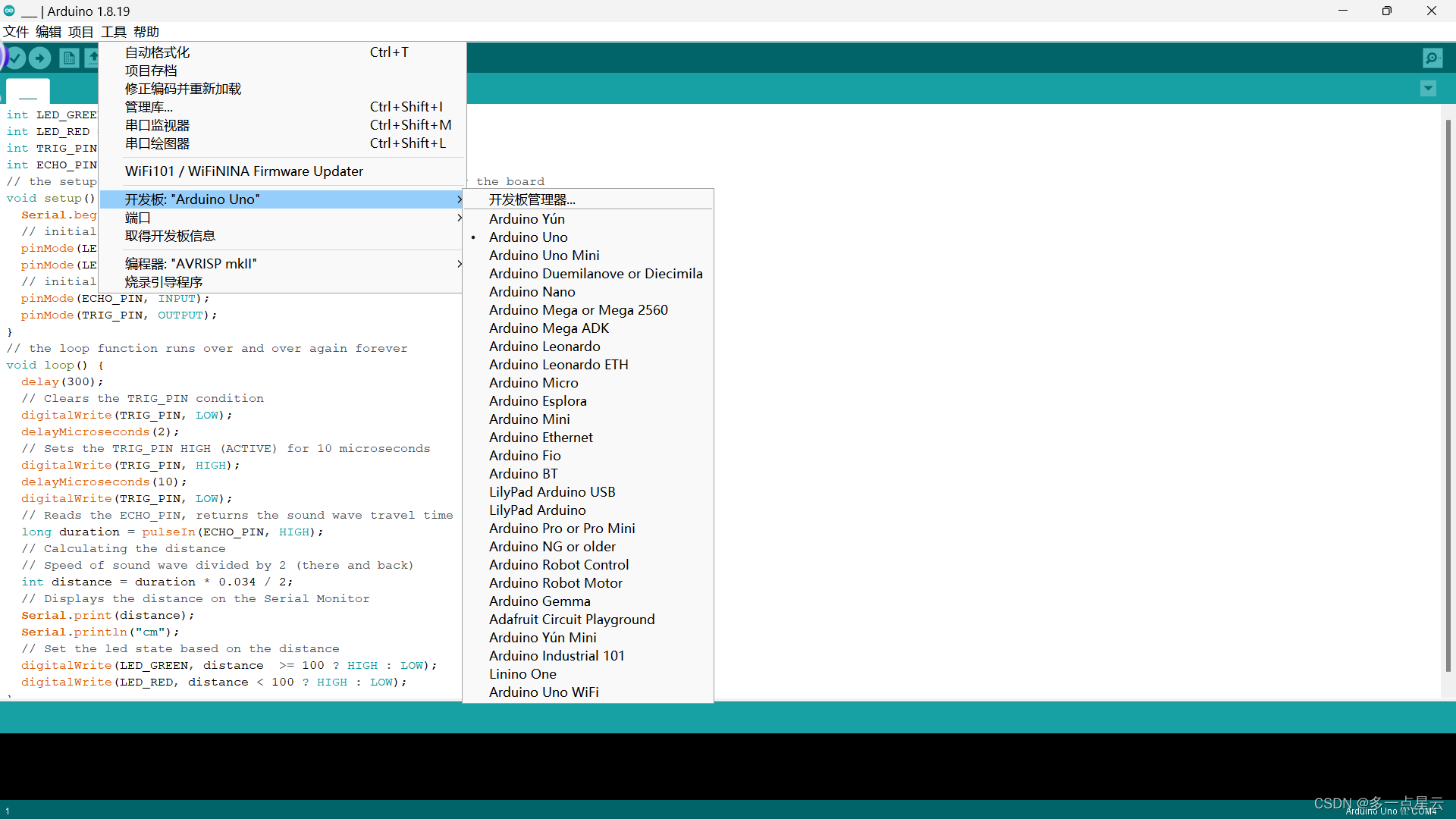Open 开发板管理器 boards manager entry
This screenshot has height=819, width=1456.
pyautogui.click(x=532, y=199)
